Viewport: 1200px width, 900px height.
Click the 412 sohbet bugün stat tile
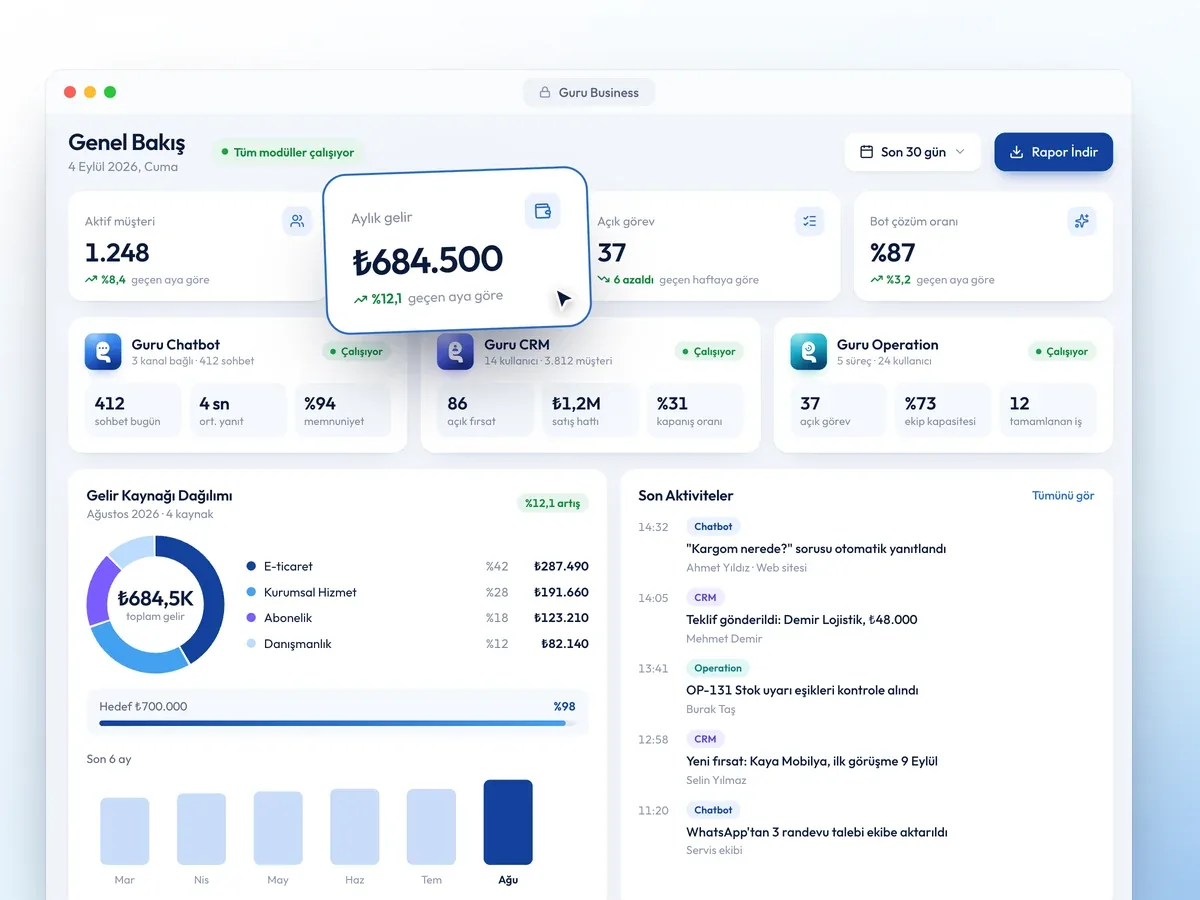pos(131,410)
